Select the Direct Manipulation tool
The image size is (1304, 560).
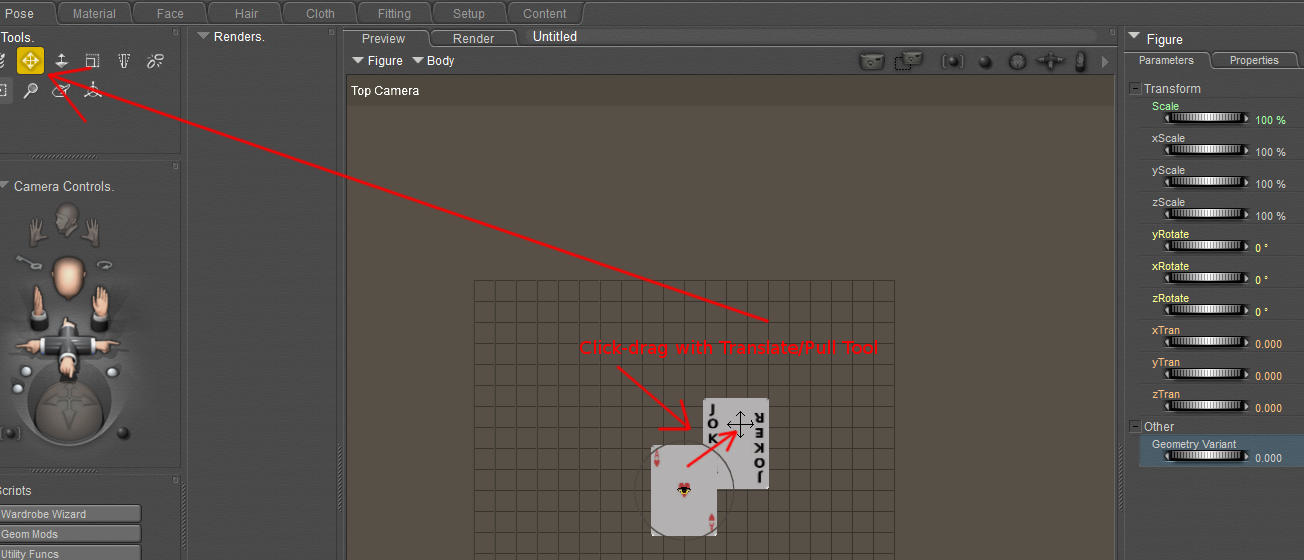coord(93,91)
